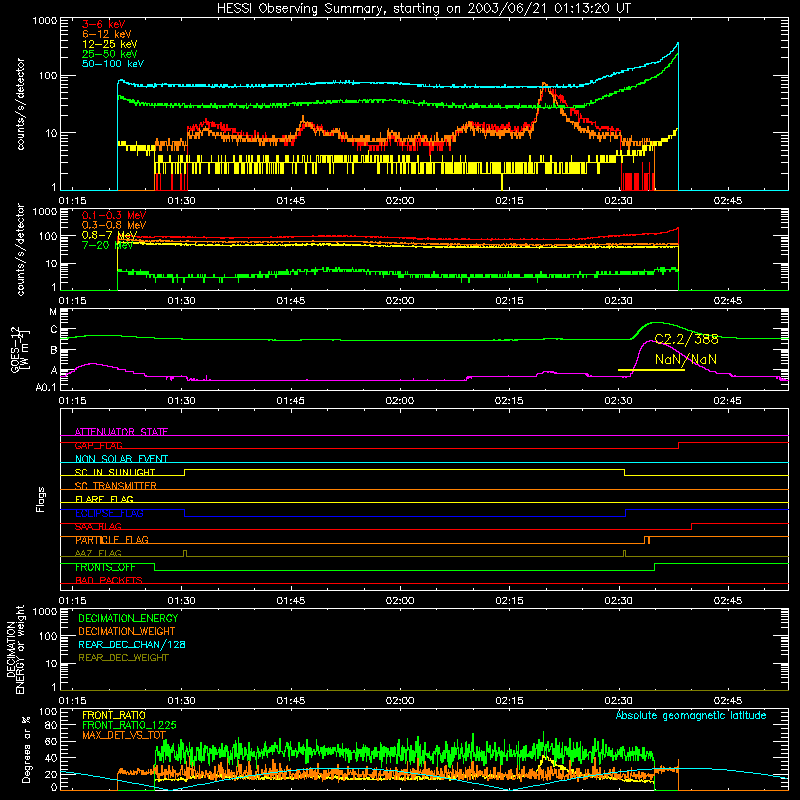Click the 0.8-7 MeV legend label

109,235
